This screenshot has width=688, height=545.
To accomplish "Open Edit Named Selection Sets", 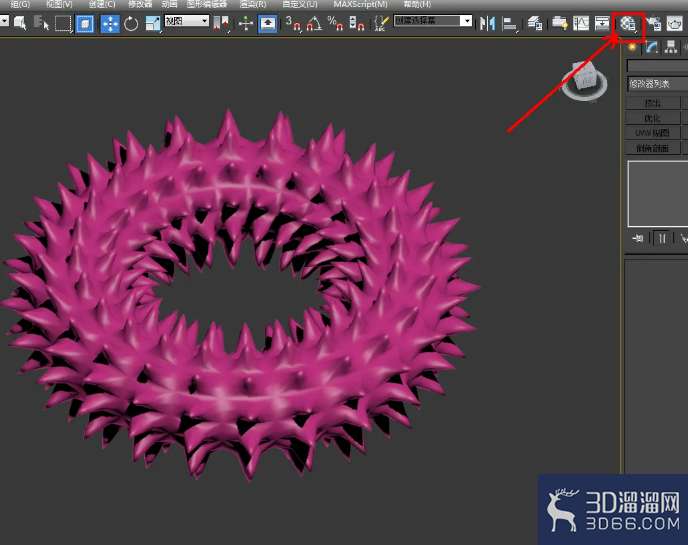I will click(381, 23).
